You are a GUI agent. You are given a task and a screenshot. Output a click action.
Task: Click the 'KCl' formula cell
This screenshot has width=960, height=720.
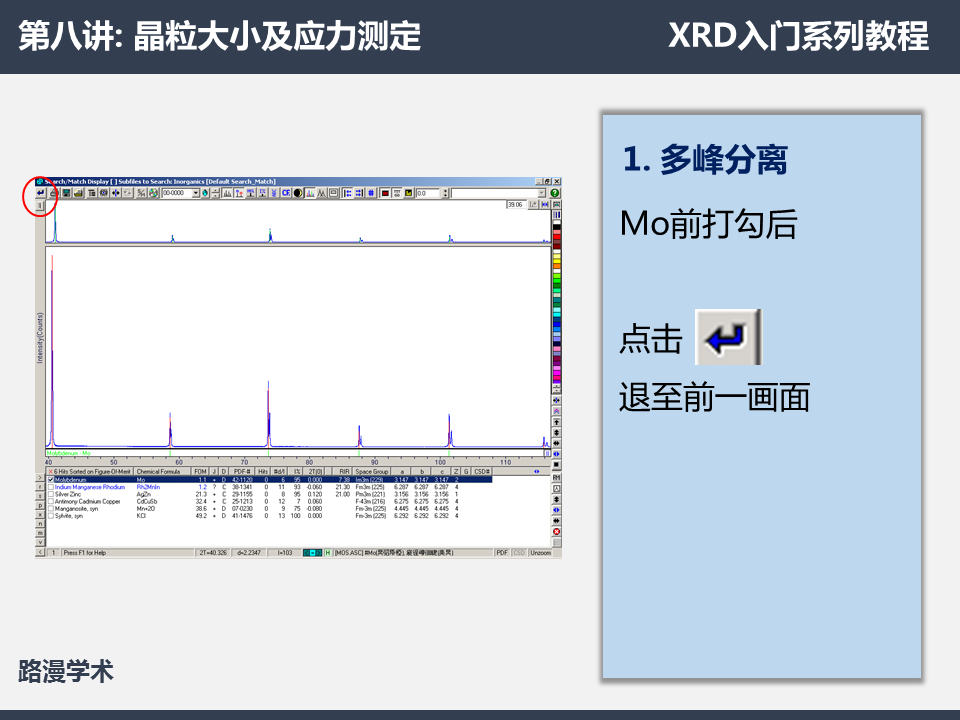pos(141,516)
